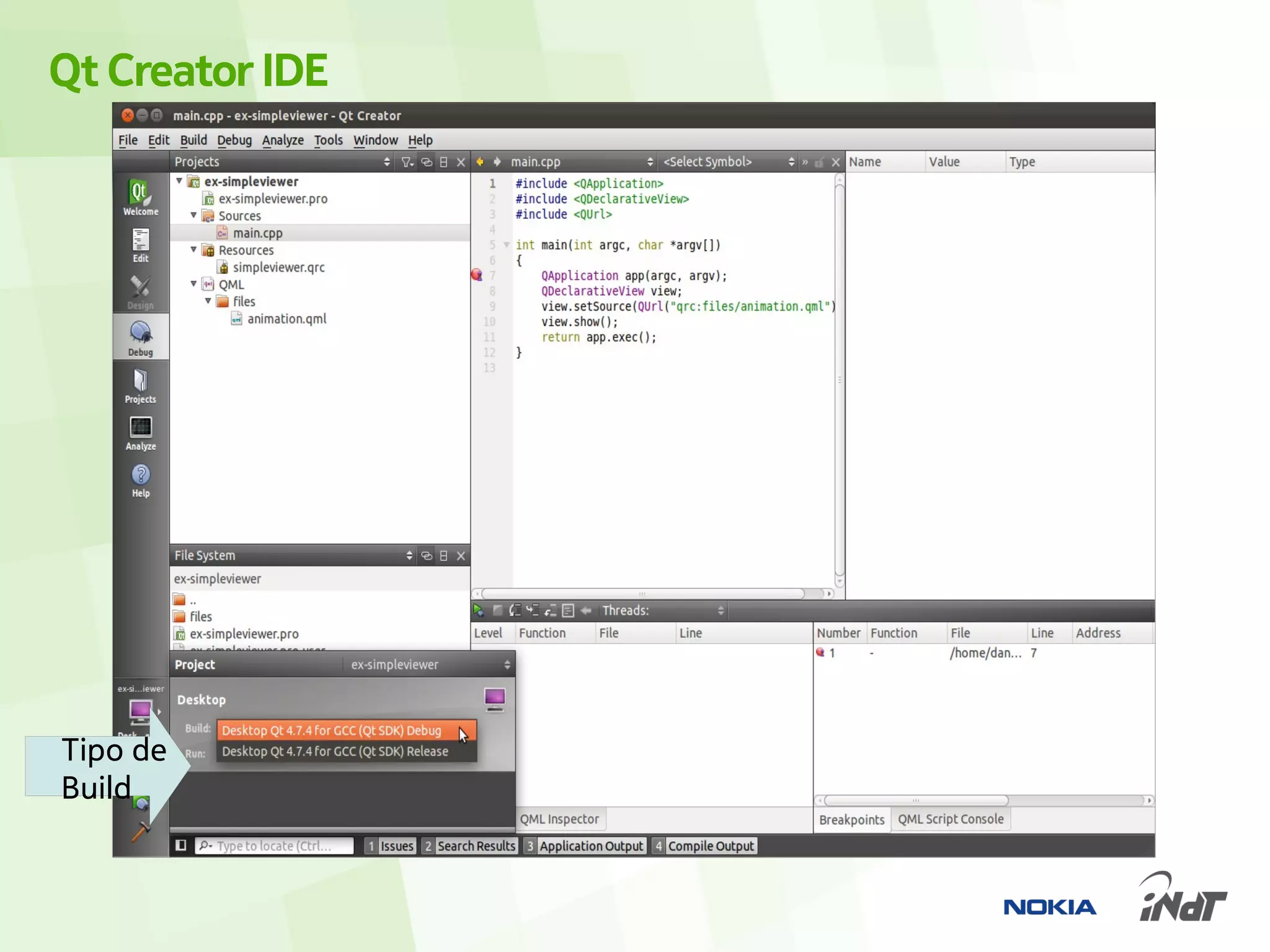Open the ex-simpleviewer Project dropdown
The height and width of the screenshot is (952, 1270).
pyautogui.click(x=429, y=664)
